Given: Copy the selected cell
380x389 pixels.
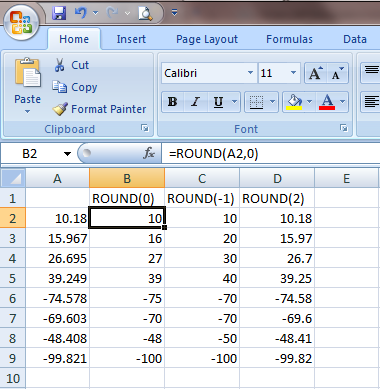Looking at the screenshot, I should click(x=75, y=87).
